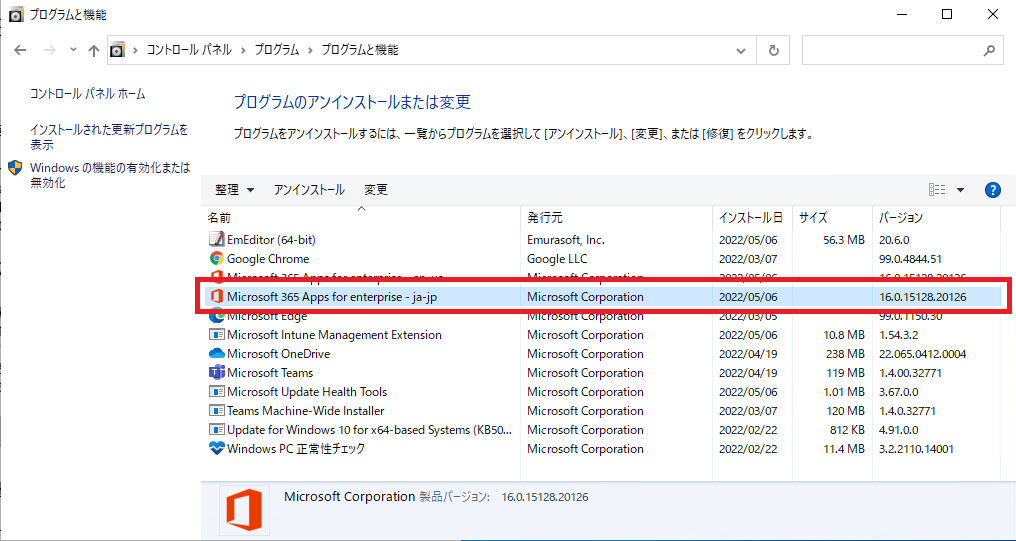Refresh the program list view
1016x541 pixels.
pos(773,50)
